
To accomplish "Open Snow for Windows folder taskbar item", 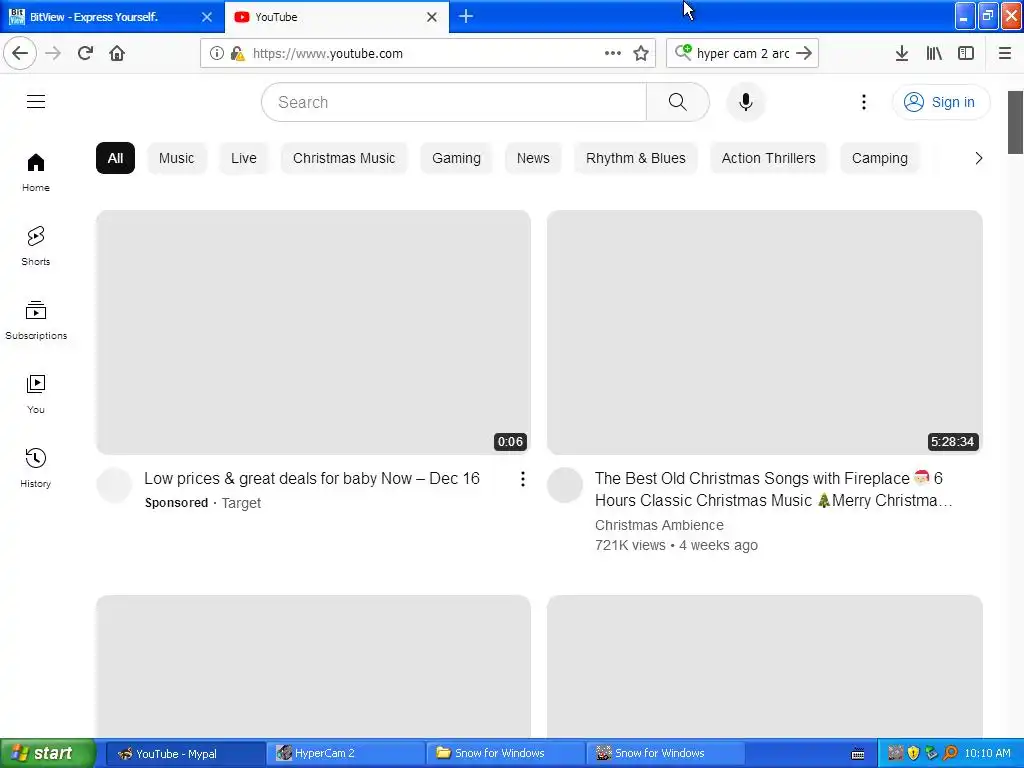I will pyautogui.click(x=505, y=753).
